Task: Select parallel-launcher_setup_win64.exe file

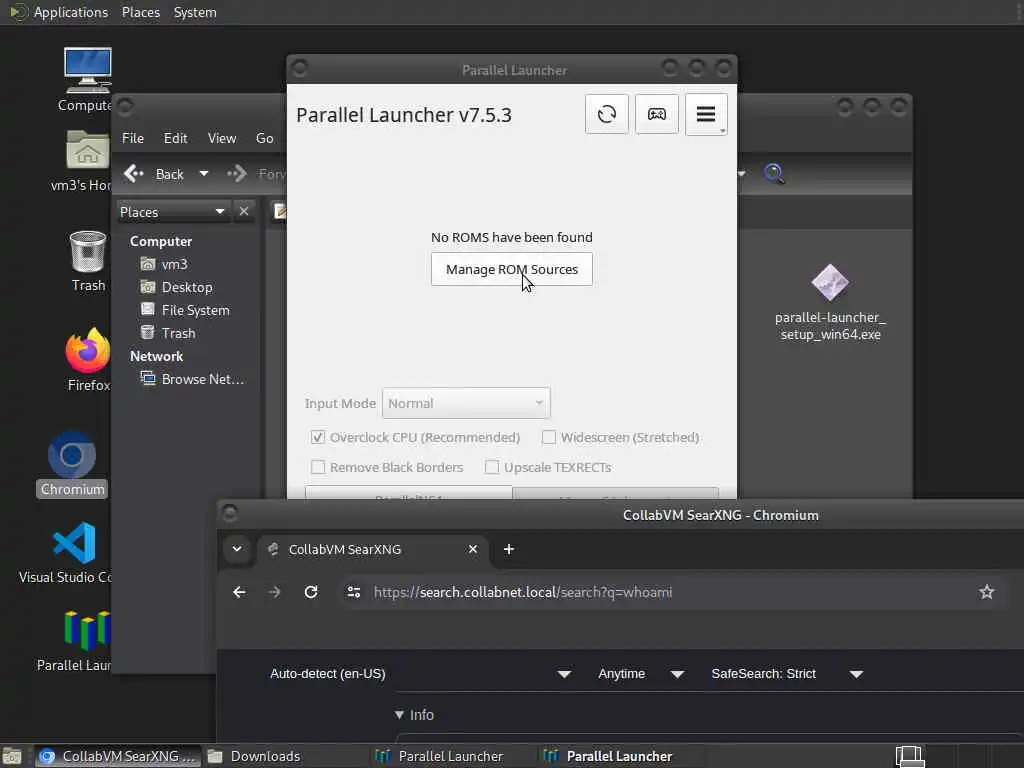Action: pos(829,302)
